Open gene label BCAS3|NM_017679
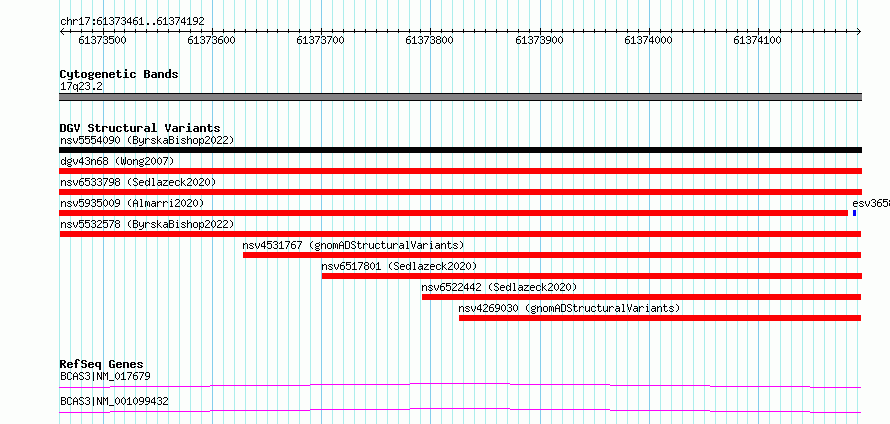Viewport: 890px width, 424px height. pos(105,376)
